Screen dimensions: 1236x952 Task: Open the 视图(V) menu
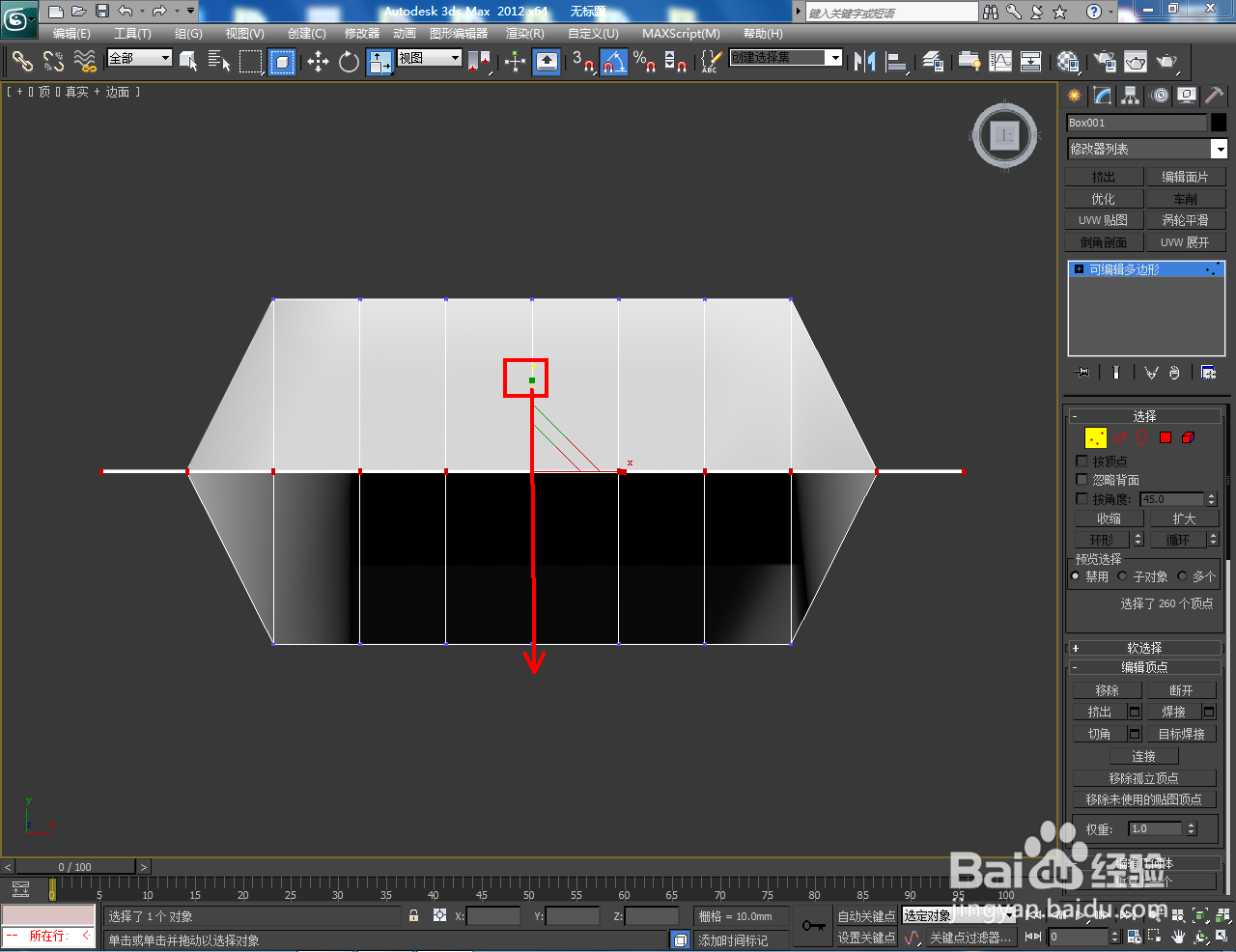(244, 34)
